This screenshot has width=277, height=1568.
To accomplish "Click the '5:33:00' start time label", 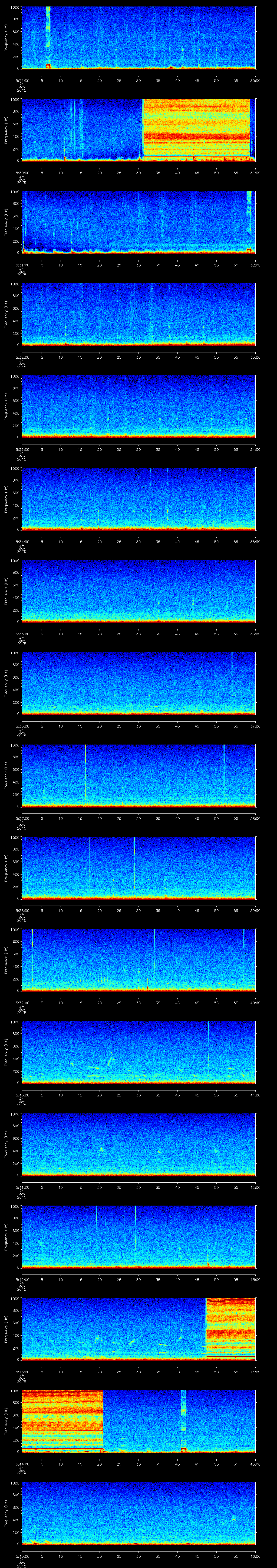I will [22, 449].
